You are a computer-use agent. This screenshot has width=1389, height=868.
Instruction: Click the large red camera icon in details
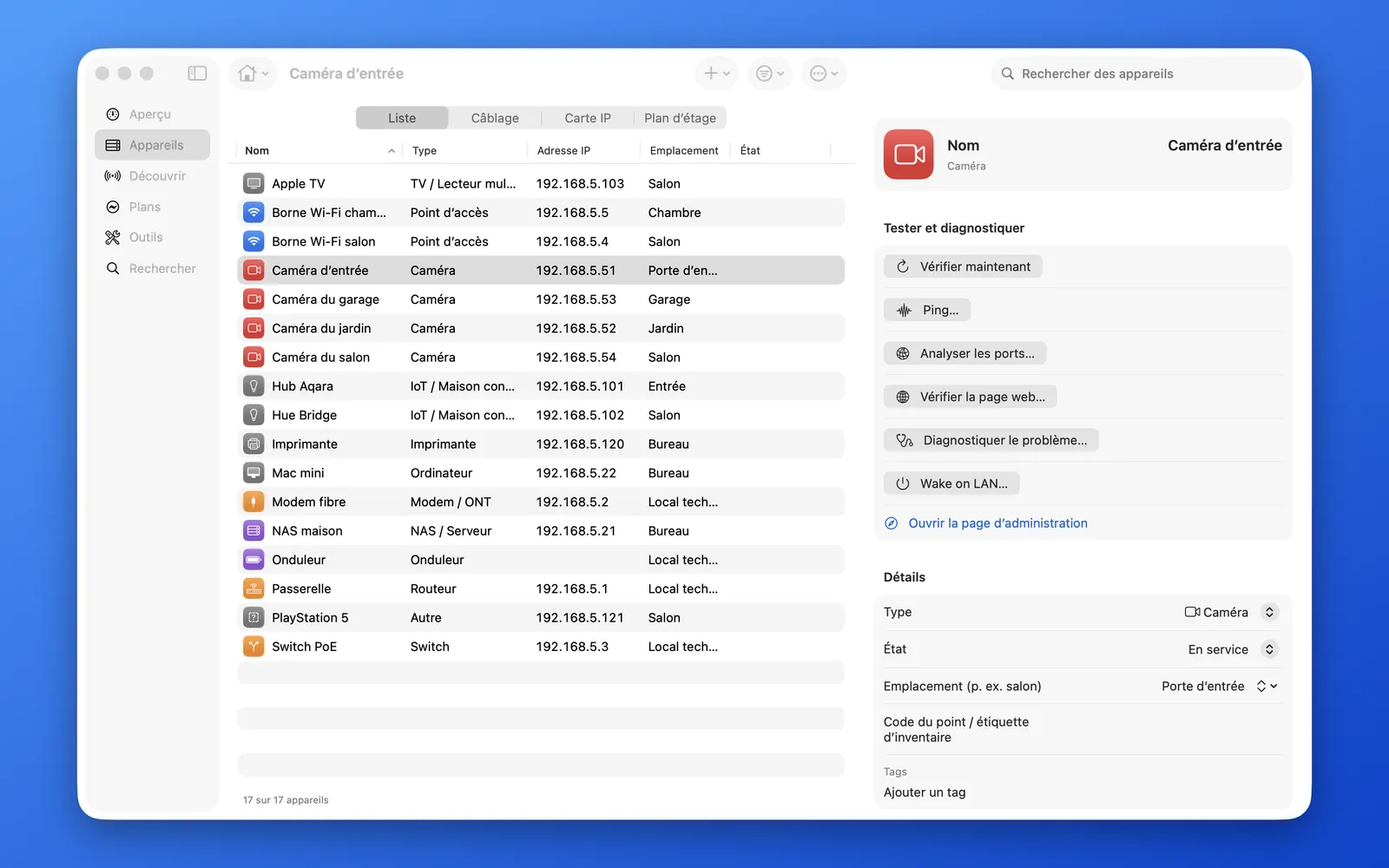coord(909,155)
